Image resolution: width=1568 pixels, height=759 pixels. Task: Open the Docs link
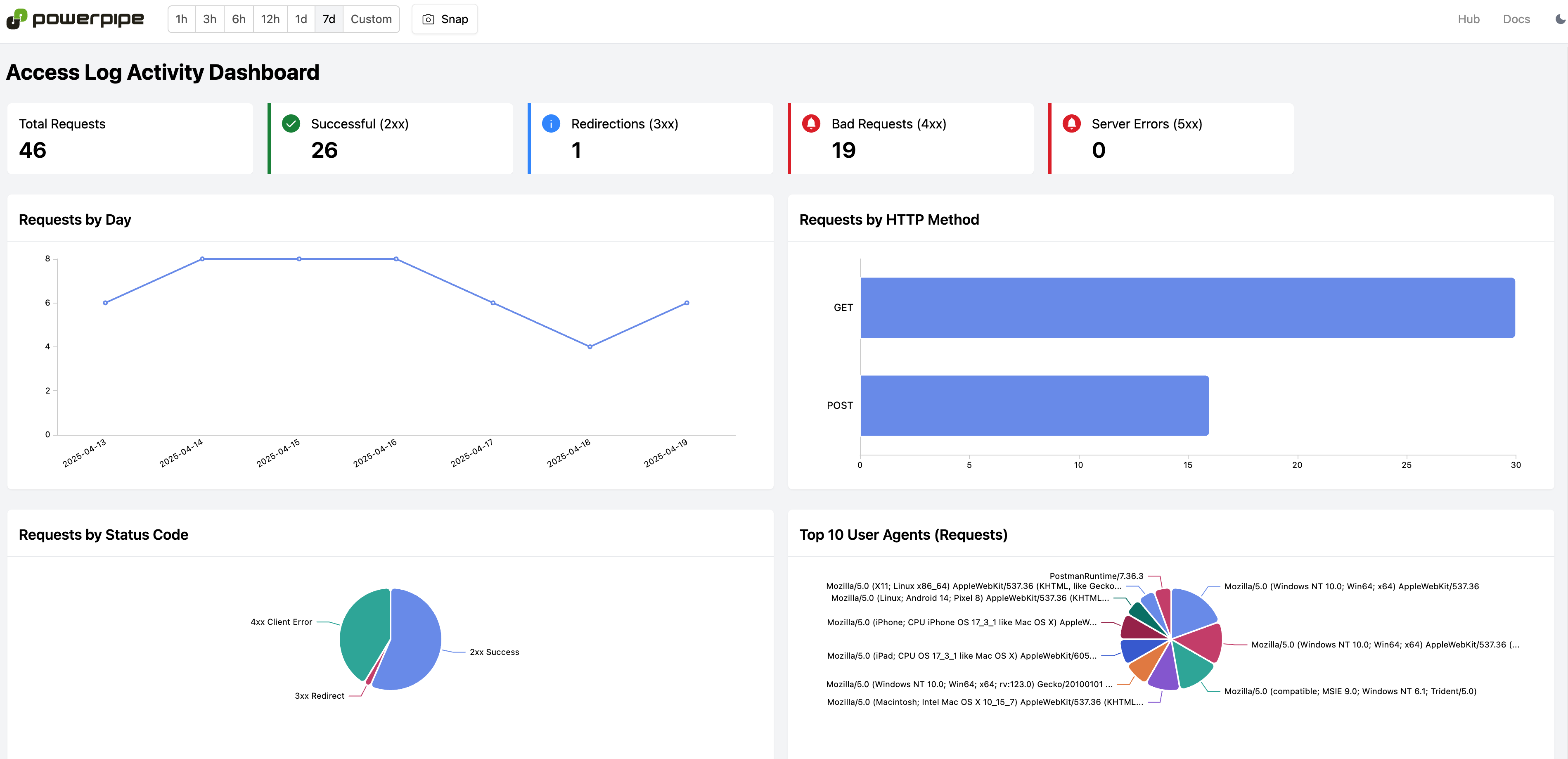click(x=1516, y=19)
